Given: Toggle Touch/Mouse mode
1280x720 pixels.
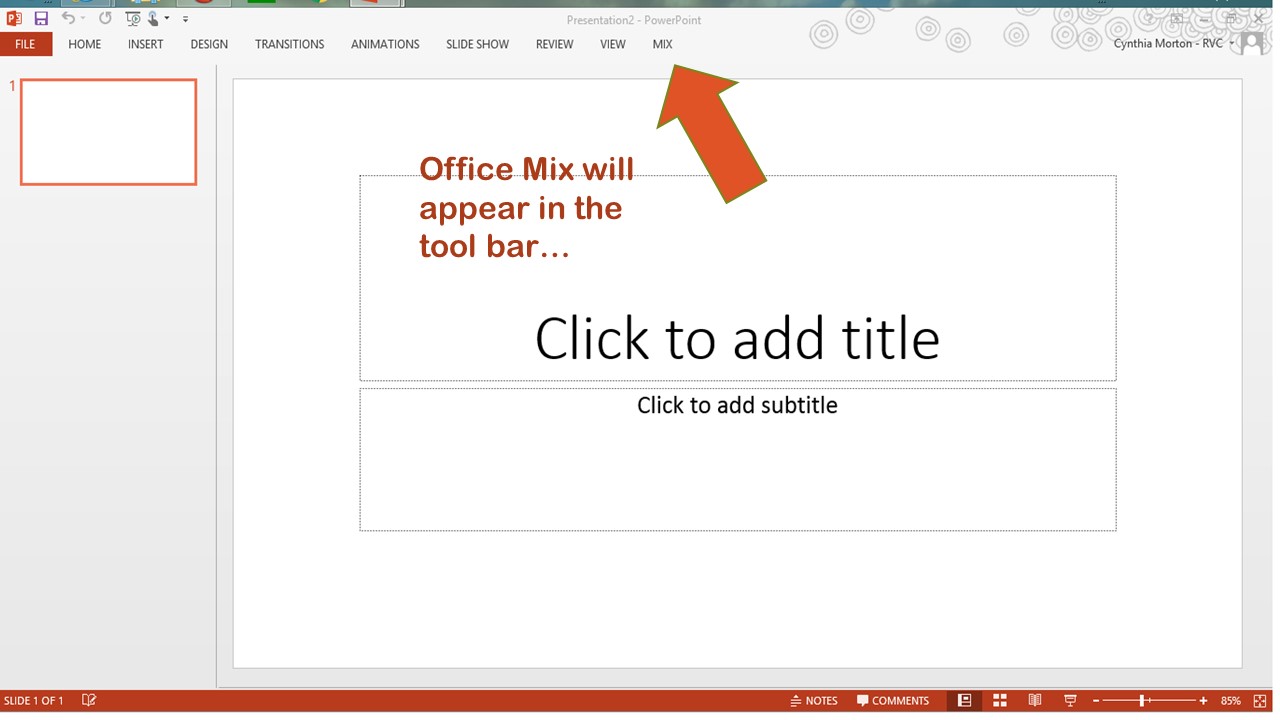Looking at the screenshot, I should click(152, 17).
